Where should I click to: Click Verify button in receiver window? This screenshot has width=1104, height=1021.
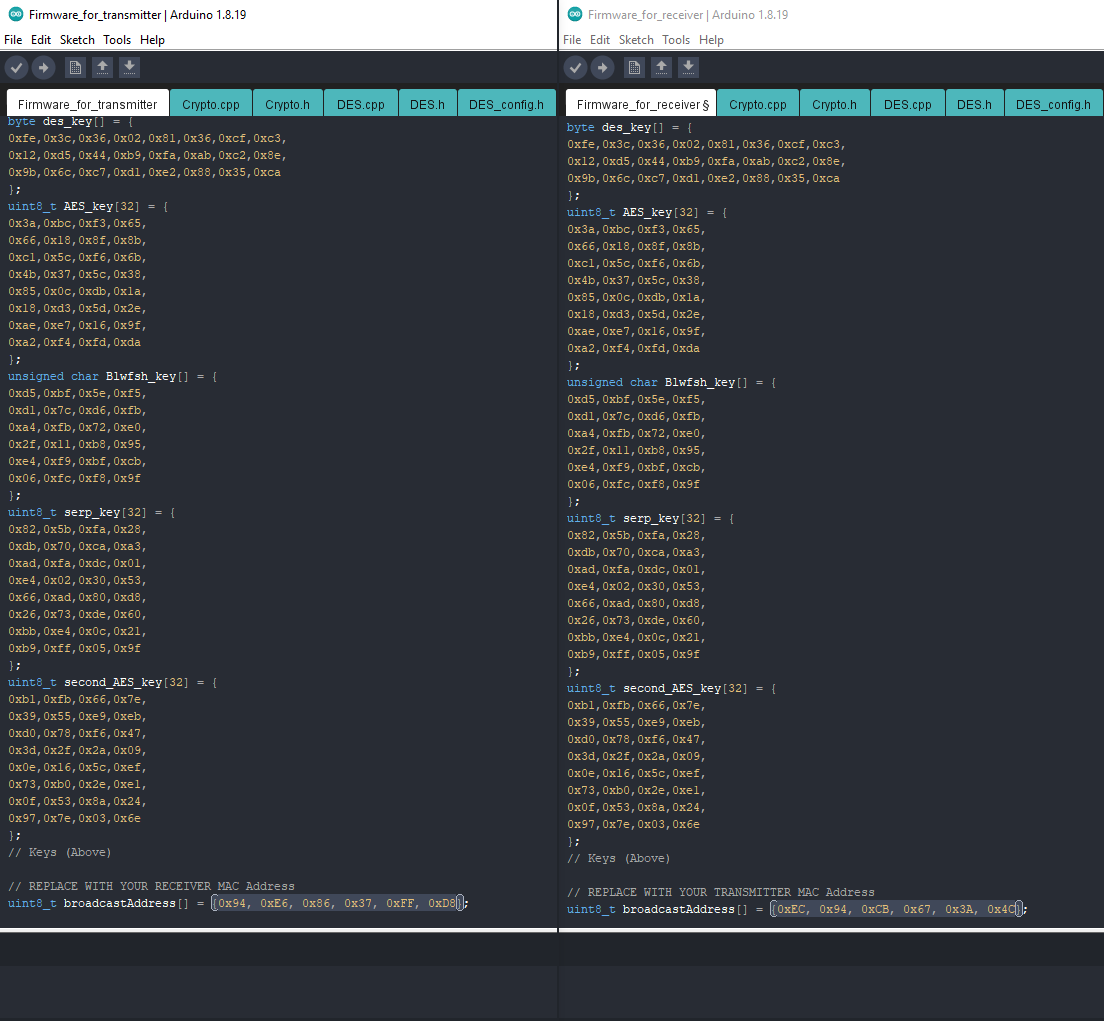coord(576,68)
